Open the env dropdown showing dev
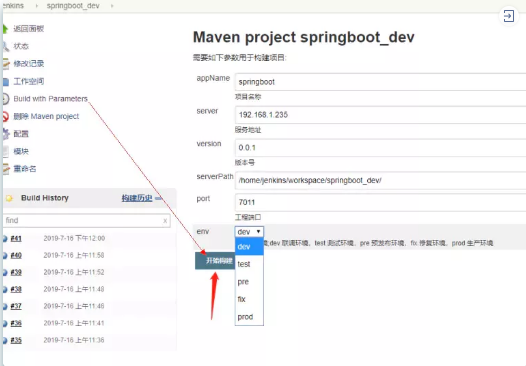This screenshot has height=366, width=526. tap(249, 231)
